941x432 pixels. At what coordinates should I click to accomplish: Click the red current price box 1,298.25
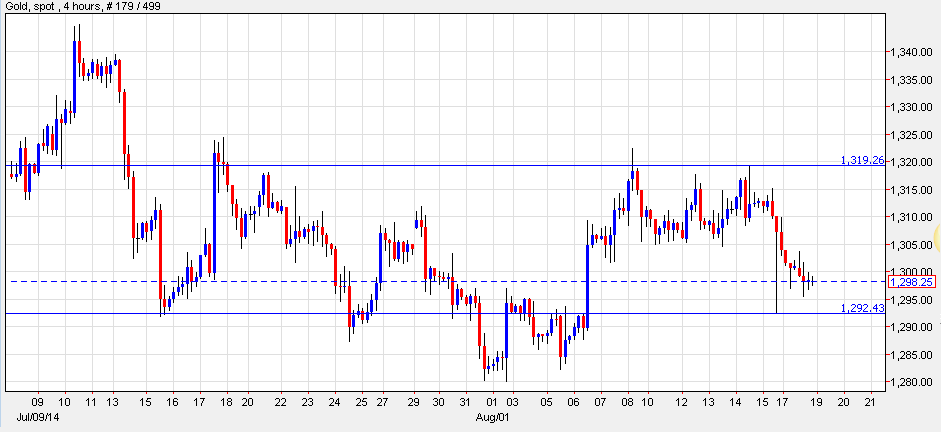click(x=910, y=281)
